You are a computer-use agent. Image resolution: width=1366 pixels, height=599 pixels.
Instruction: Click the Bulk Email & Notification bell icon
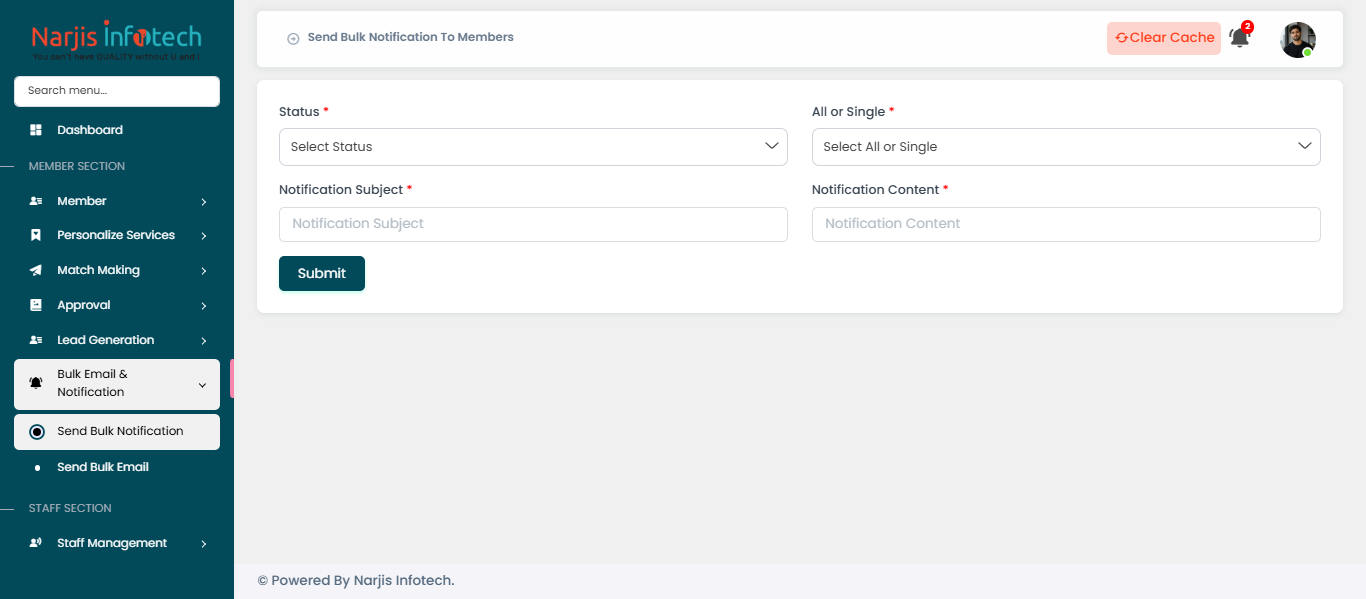pos(36,383)
